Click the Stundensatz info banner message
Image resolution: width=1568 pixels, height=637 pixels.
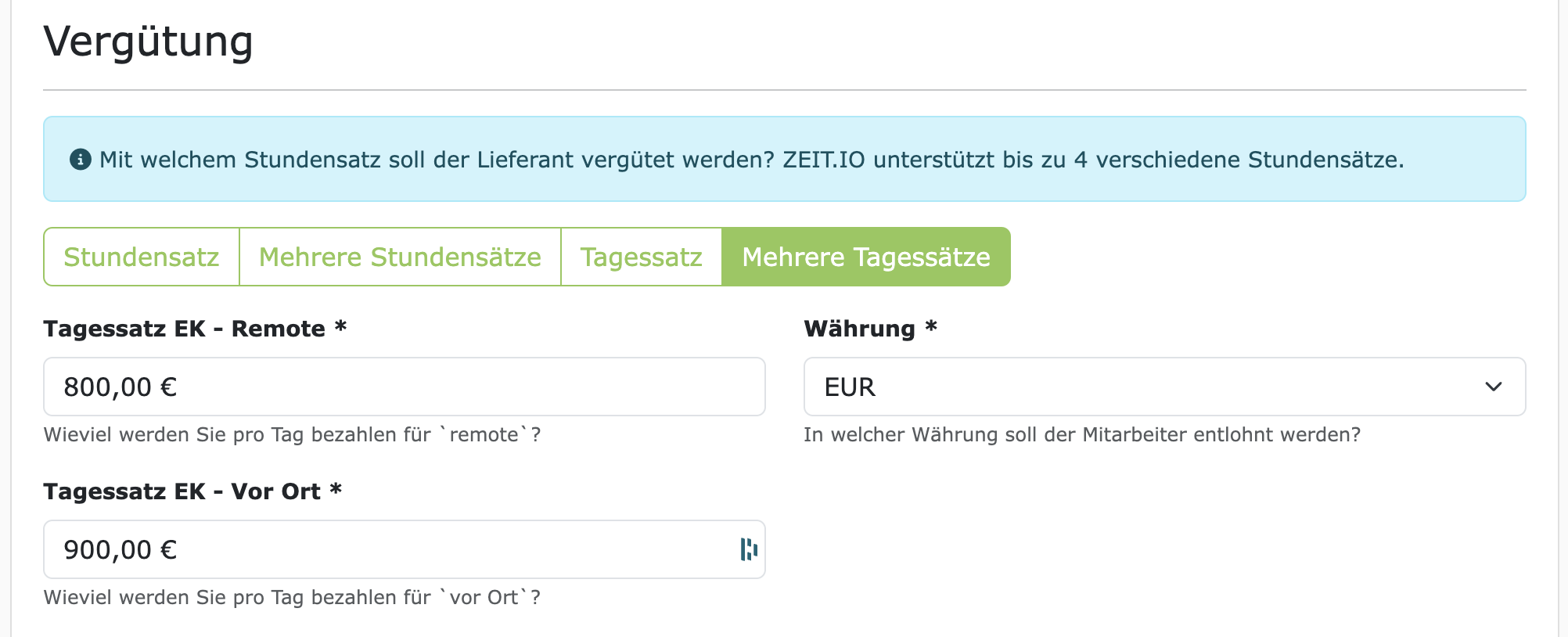pos(751,160)
